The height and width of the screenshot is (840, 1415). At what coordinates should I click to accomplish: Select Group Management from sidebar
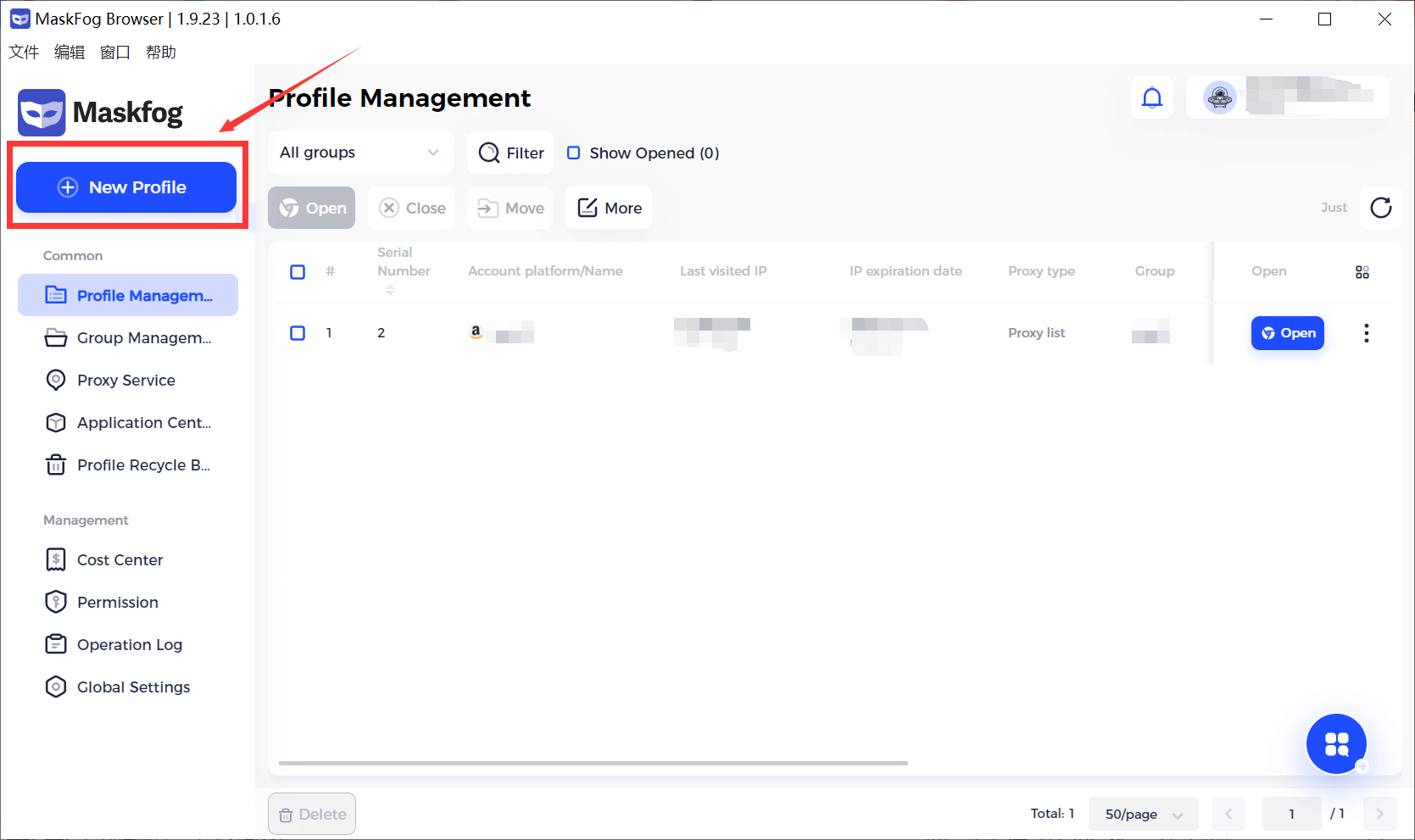click(x=127, y=337)
